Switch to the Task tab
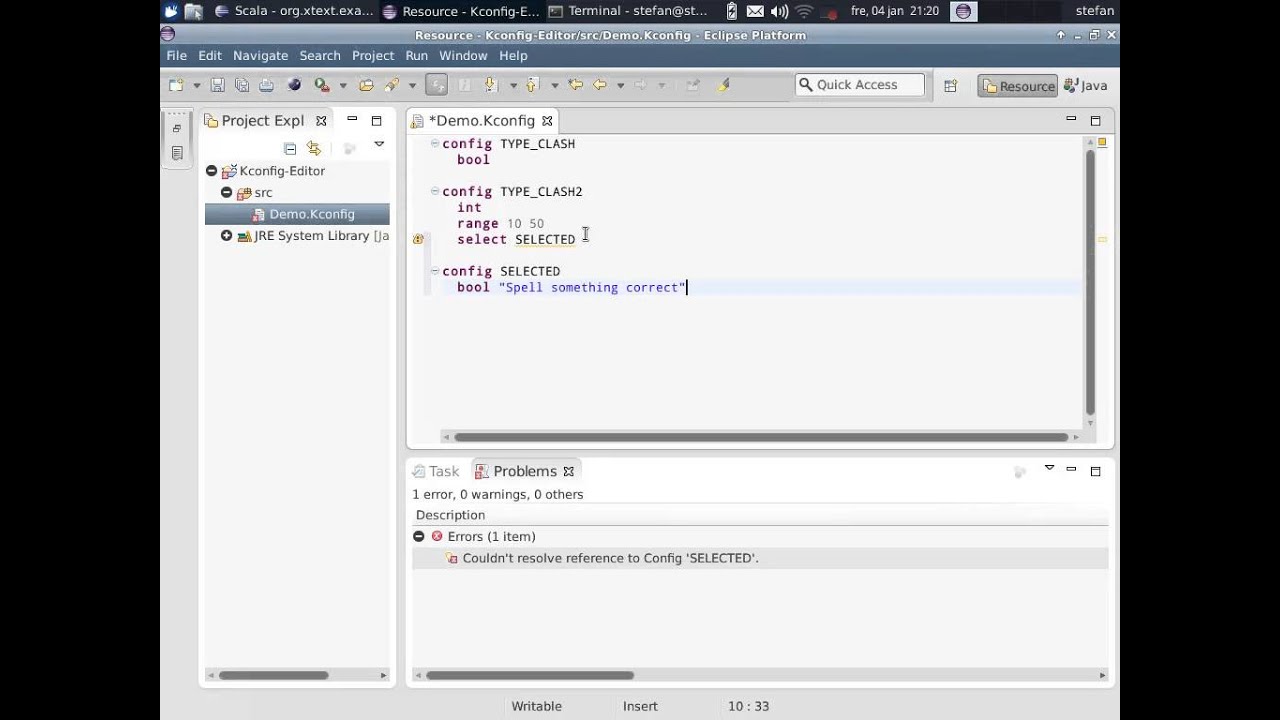This screenshot has height=720, width=1280. (436, 471)
